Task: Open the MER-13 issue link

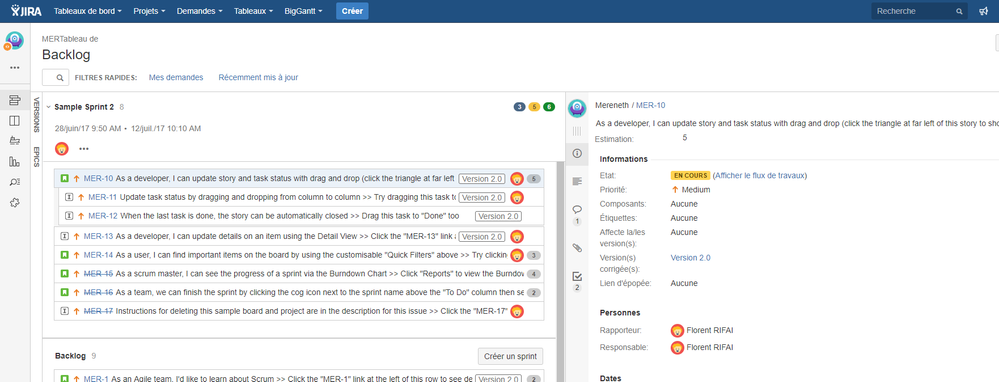Action: pyautogui.click(x=98, y=236)
